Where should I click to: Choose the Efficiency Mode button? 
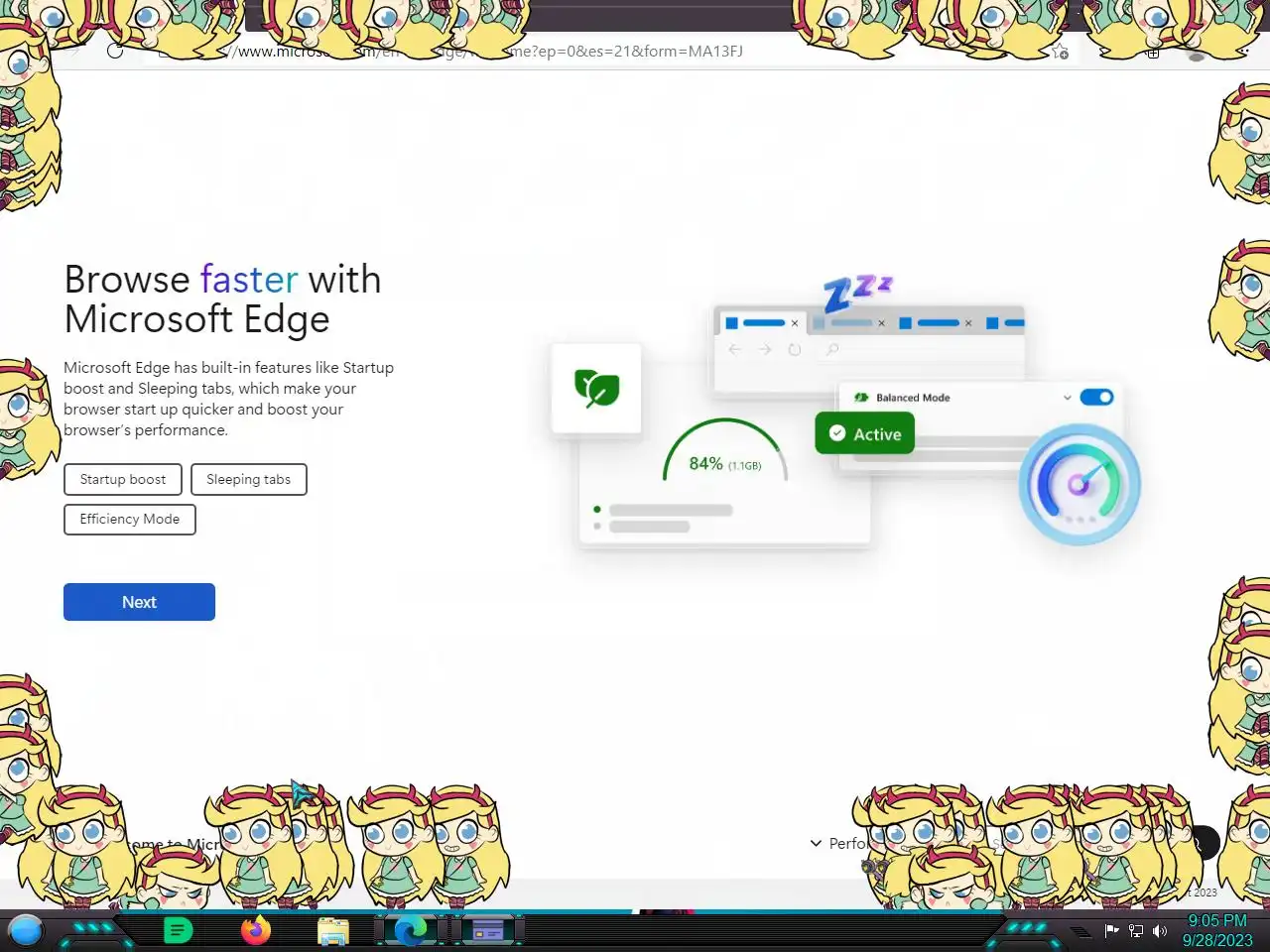pos(130,519)
